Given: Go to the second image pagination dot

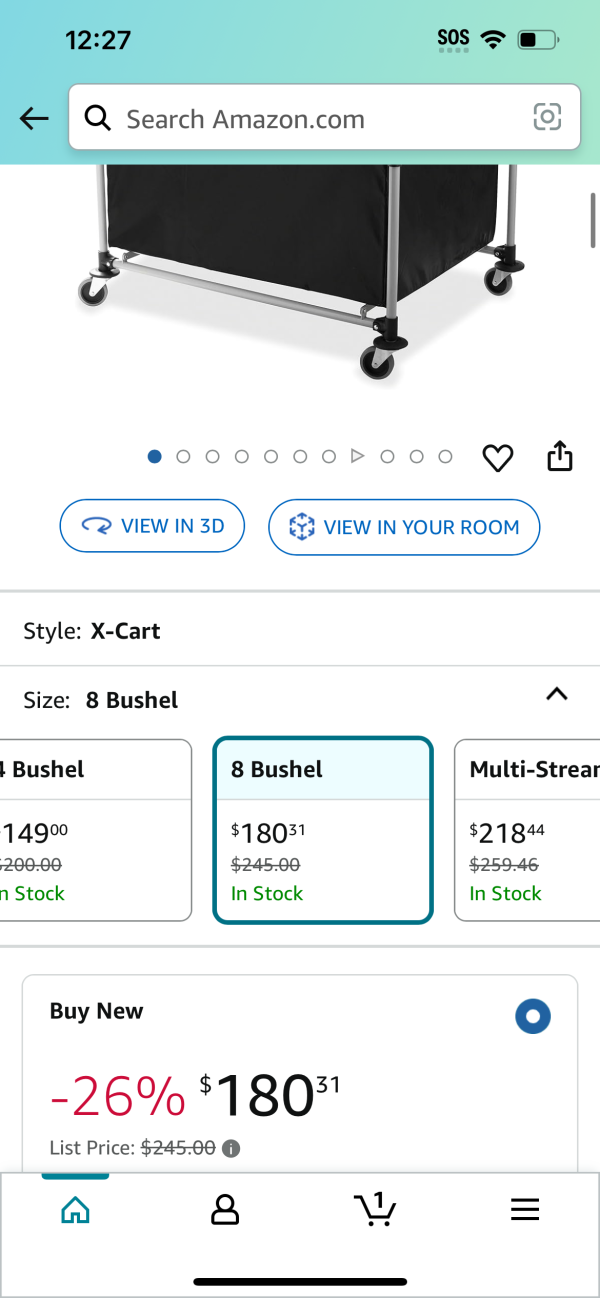Looking at the screenshot, I should 183,456.
